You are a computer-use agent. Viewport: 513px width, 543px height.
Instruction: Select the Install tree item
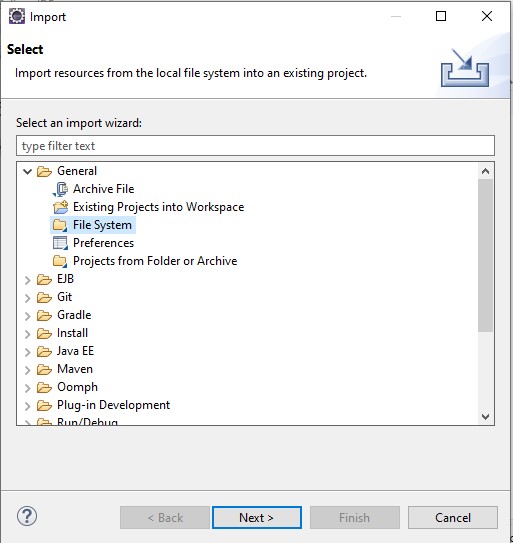pyautogui.click(x=72, y=333)
